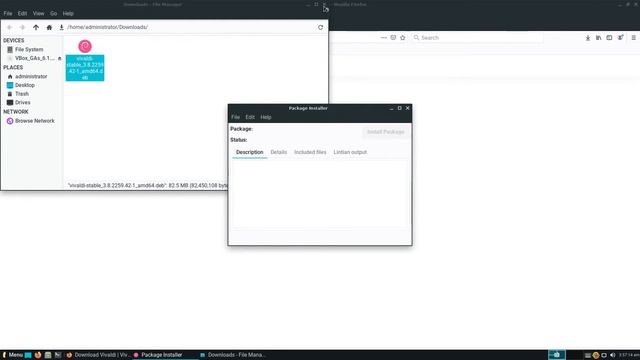Go forward in the File Manager toolbar
640x360 pixels.
(x=22, y=27)
